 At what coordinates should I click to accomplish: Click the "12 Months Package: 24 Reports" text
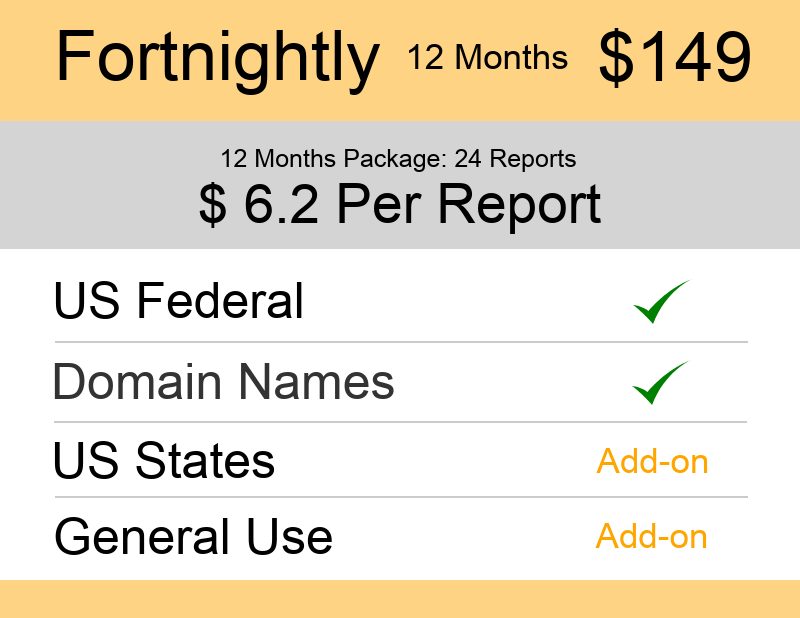(x=398, y=158)
